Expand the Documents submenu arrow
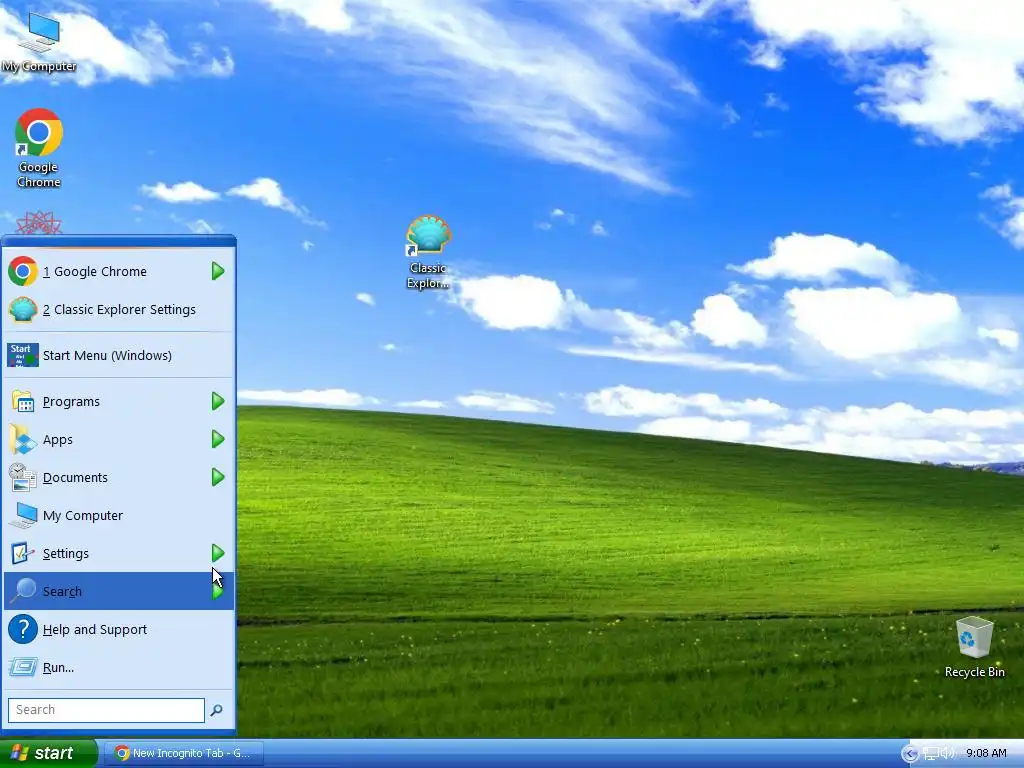This screenshot has height=768, width=1024. 218,477
